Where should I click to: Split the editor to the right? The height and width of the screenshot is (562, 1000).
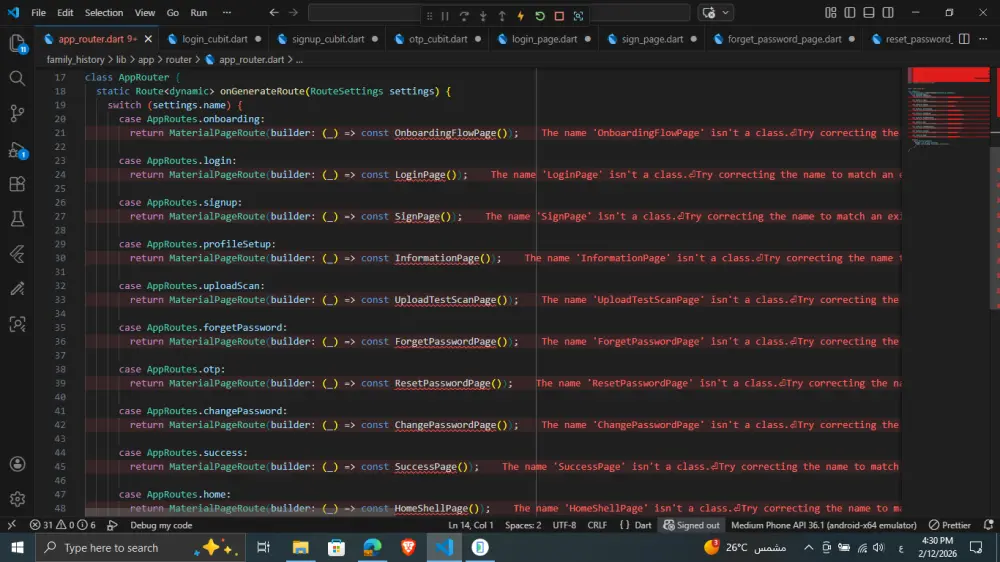click(964, 39)
